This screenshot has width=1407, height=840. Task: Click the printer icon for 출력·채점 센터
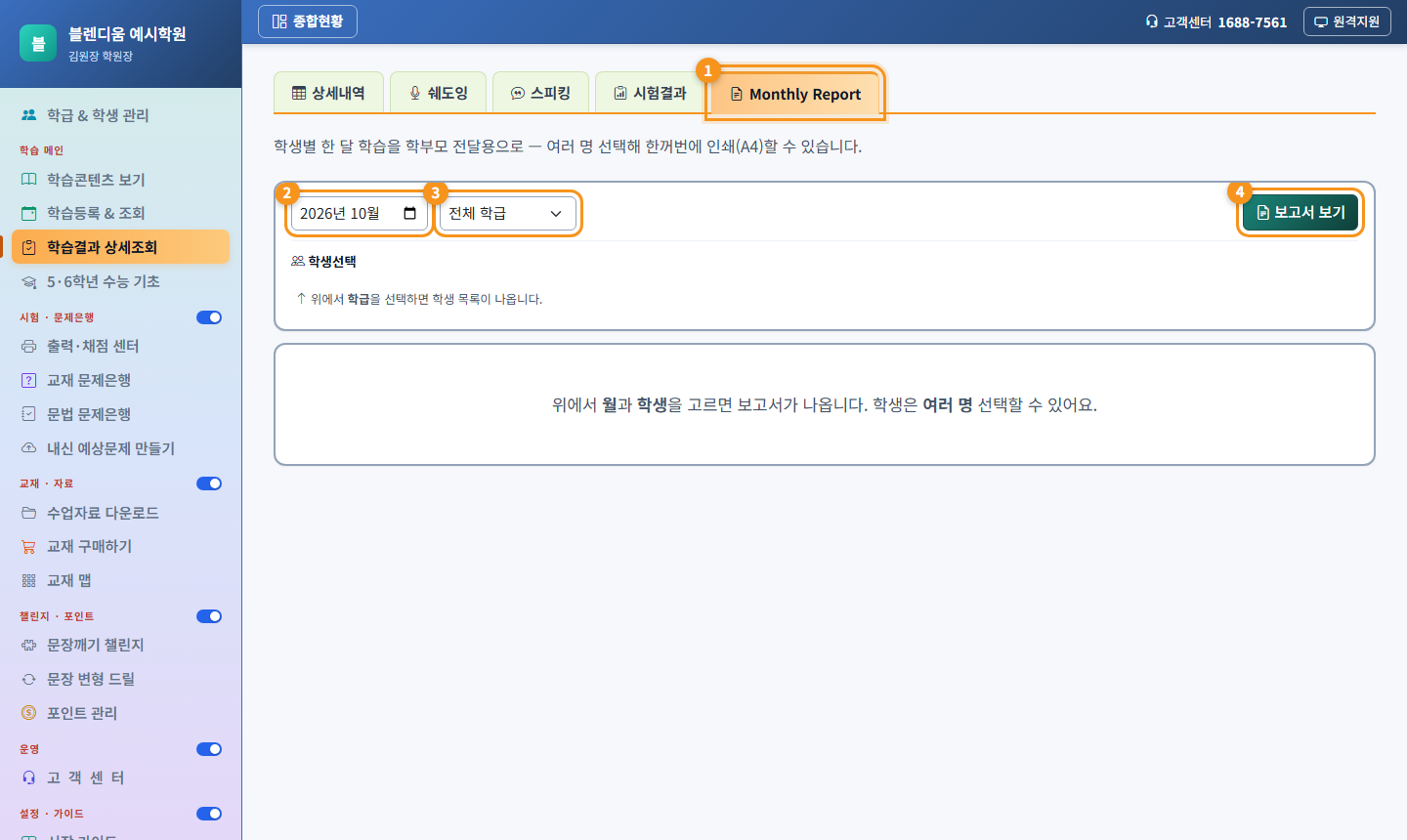point(29,346)
